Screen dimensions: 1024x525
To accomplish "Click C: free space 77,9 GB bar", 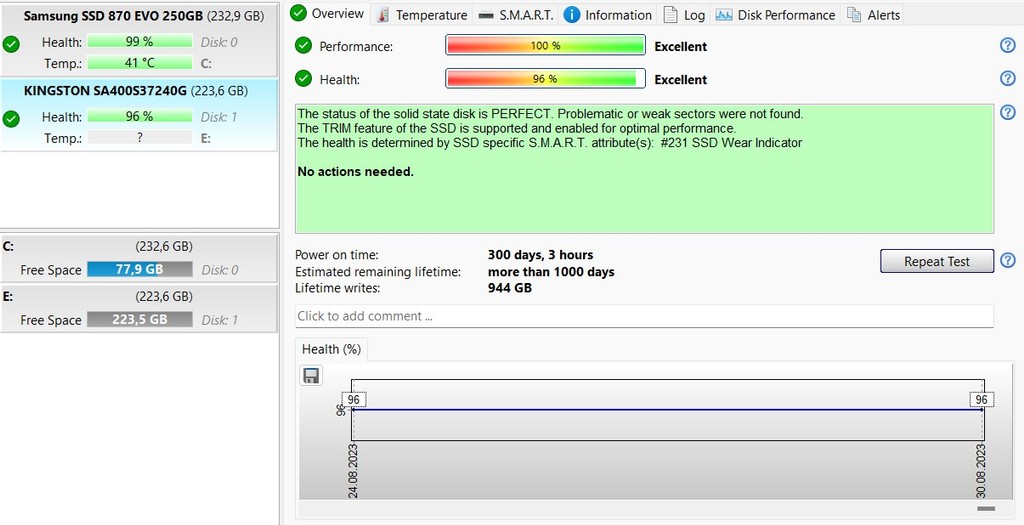I will (x=140, y=269).
